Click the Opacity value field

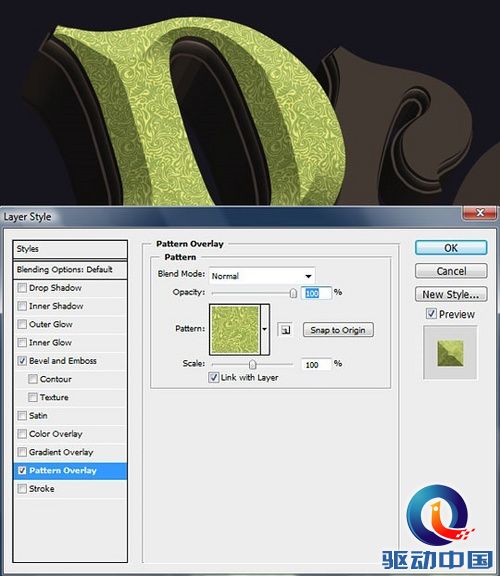coord(316,293)
